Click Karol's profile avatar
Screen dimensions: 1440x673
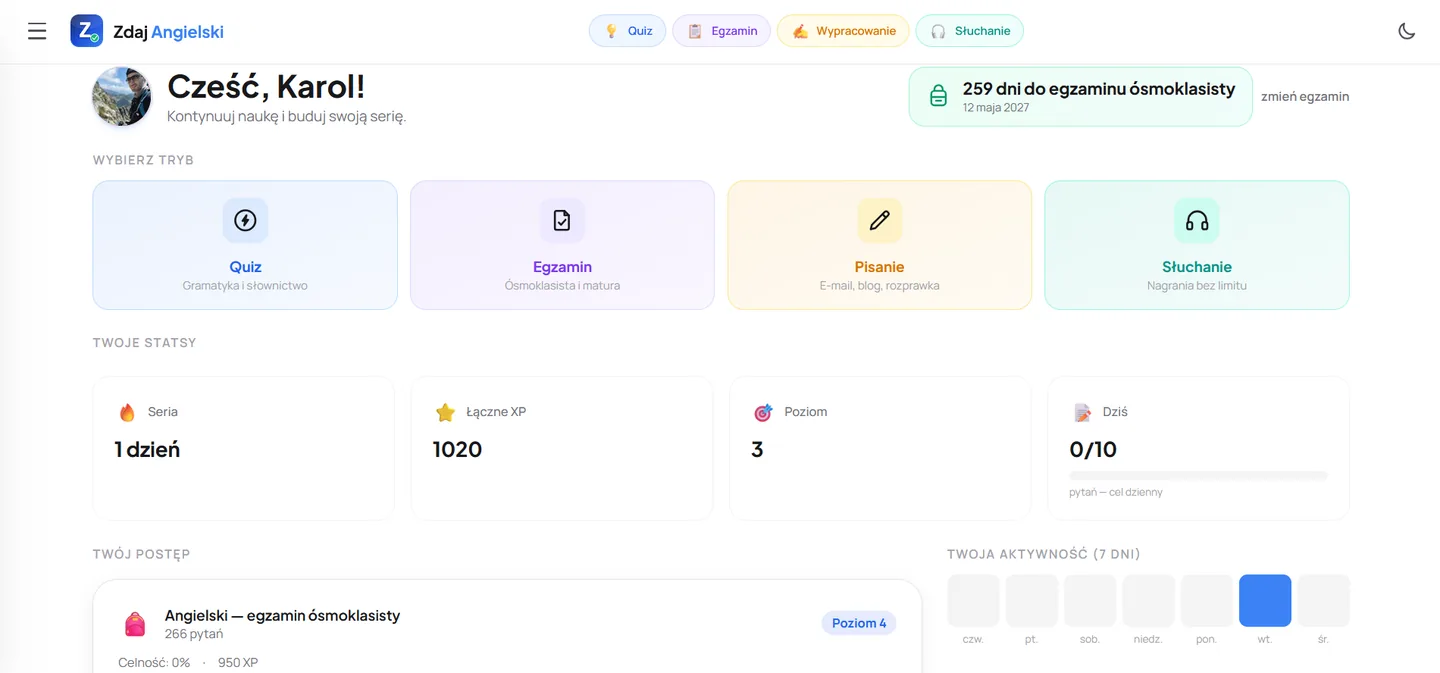122,97
